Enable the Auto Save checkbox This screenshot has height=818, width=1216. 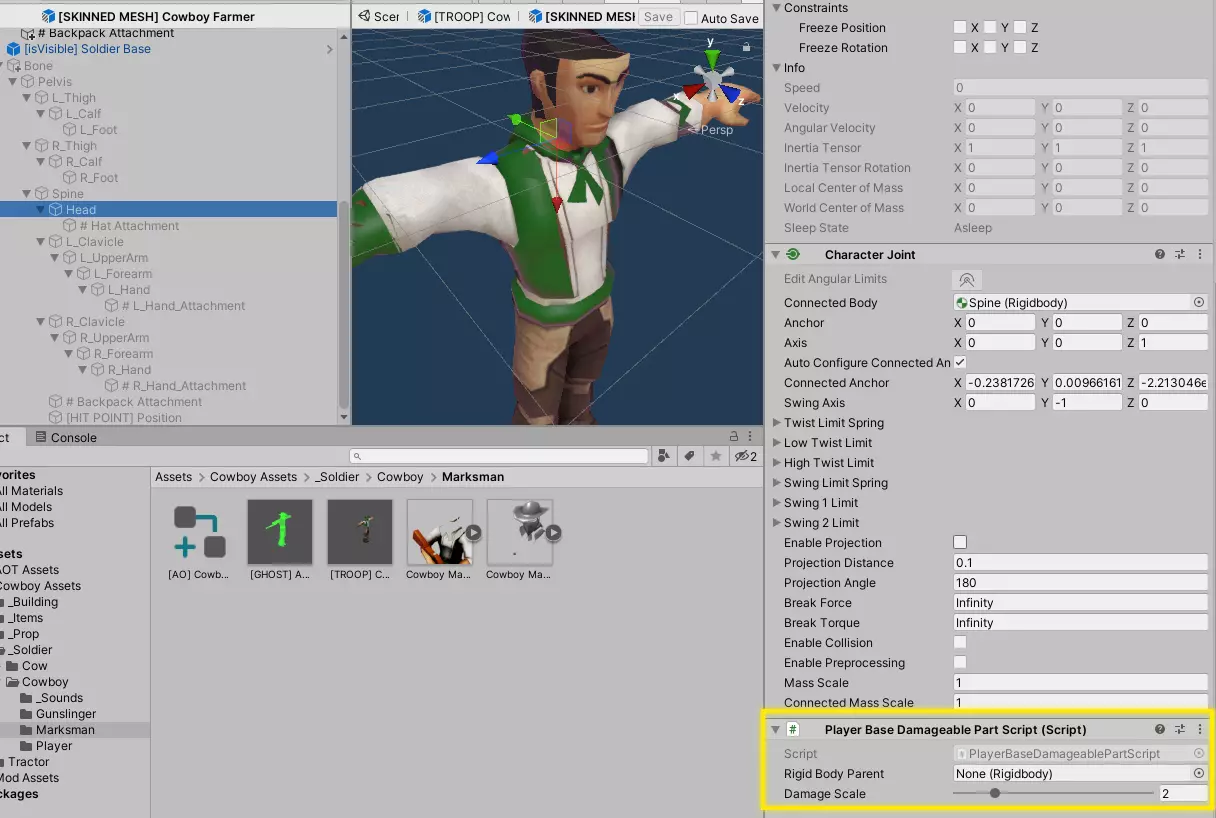(x=691, y=18)
